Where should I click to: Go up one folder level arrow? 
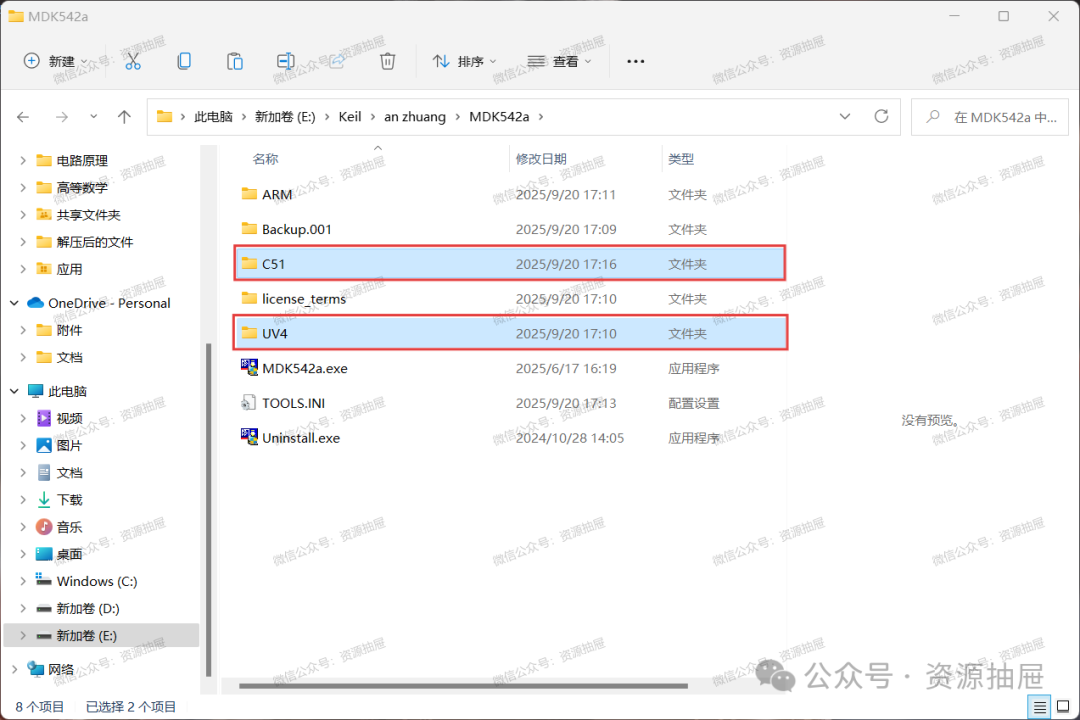pos(124,117)
